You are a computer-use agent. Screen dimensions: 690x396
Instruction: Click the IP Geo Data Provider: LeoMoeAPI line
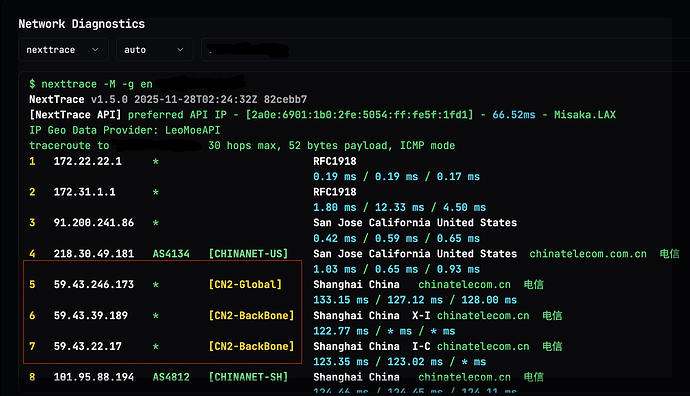click(x=125, y=130)
